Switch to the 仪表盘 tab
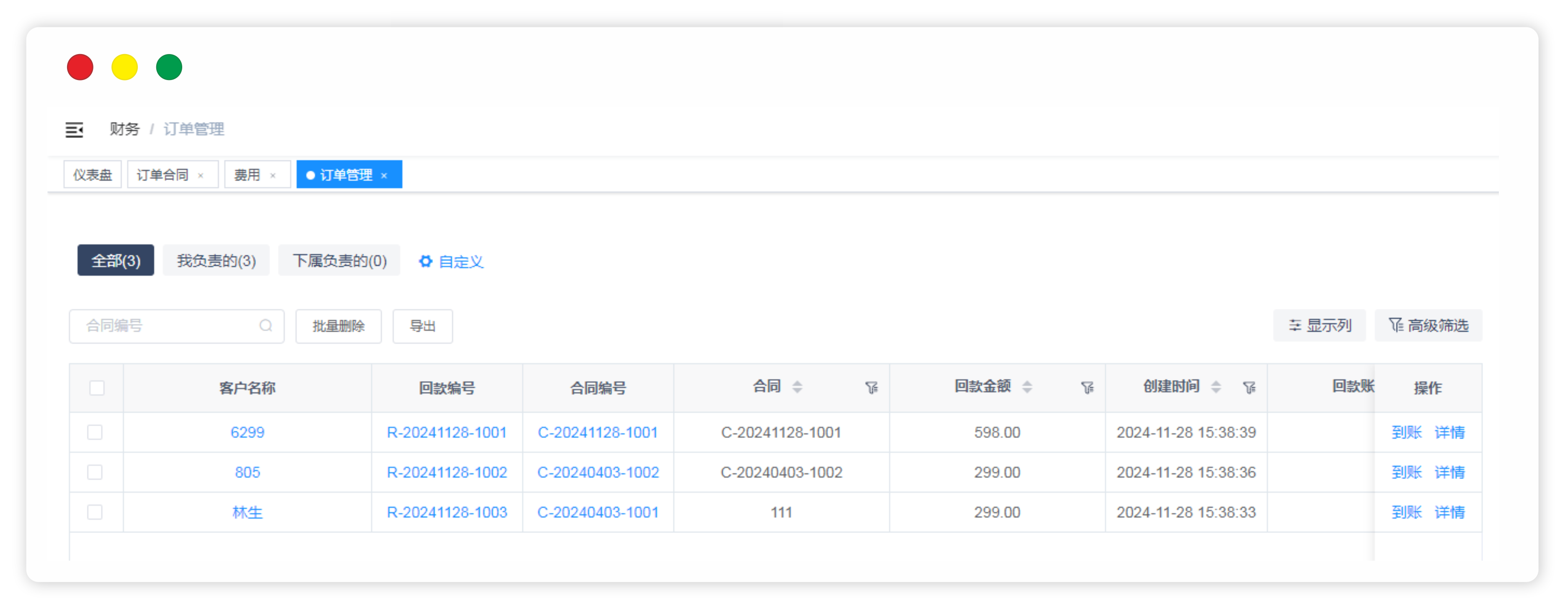Viewport: 1568px width, 611px height. 93,175
